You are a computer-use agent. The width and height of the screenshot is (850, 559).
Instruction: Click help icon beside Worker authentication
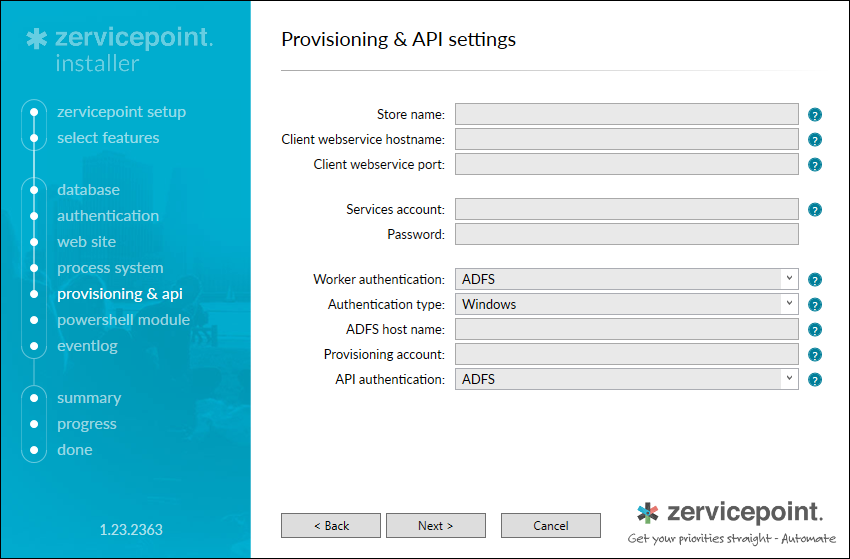point(815,280)
